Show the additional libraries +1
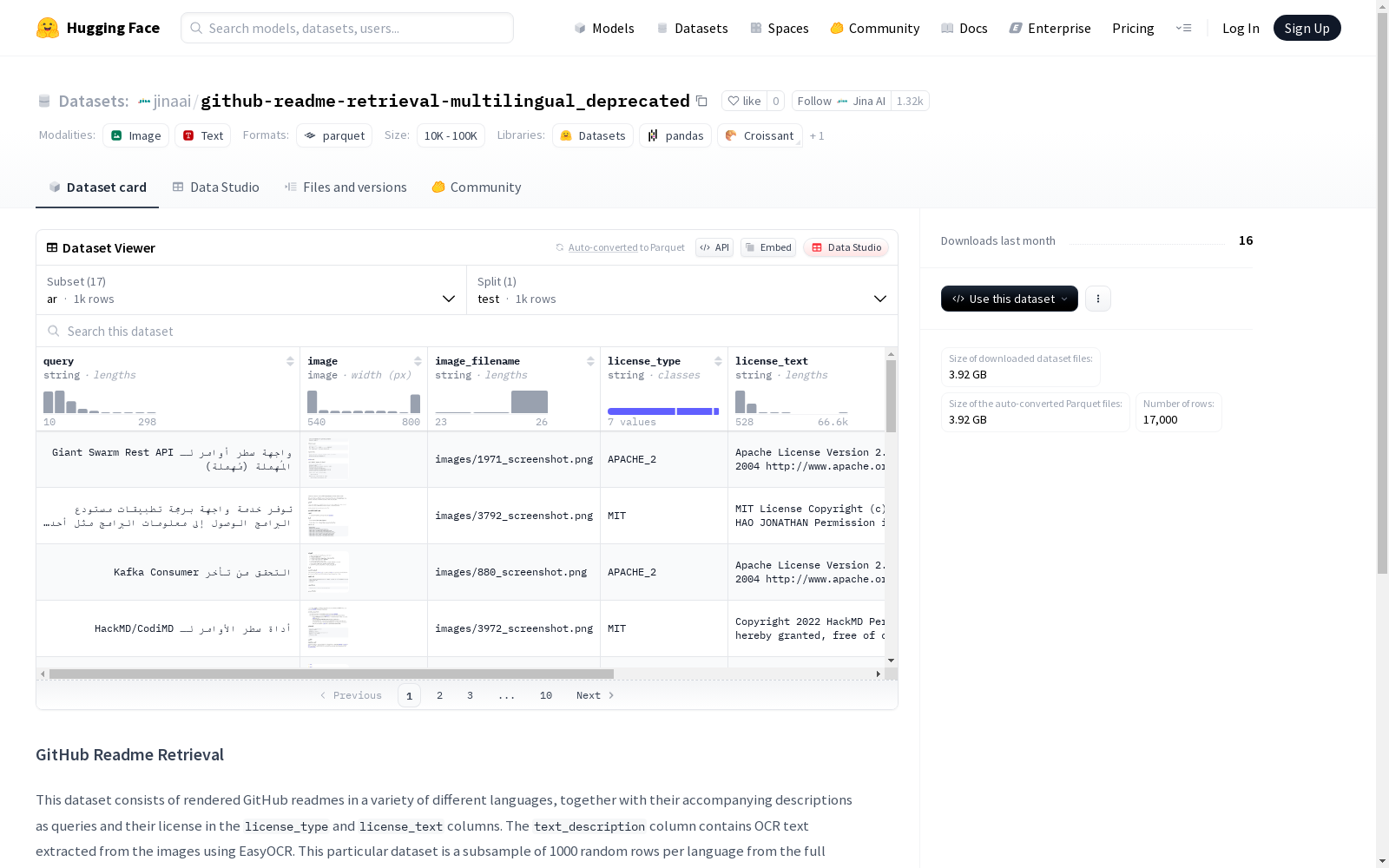 (817, 135)
